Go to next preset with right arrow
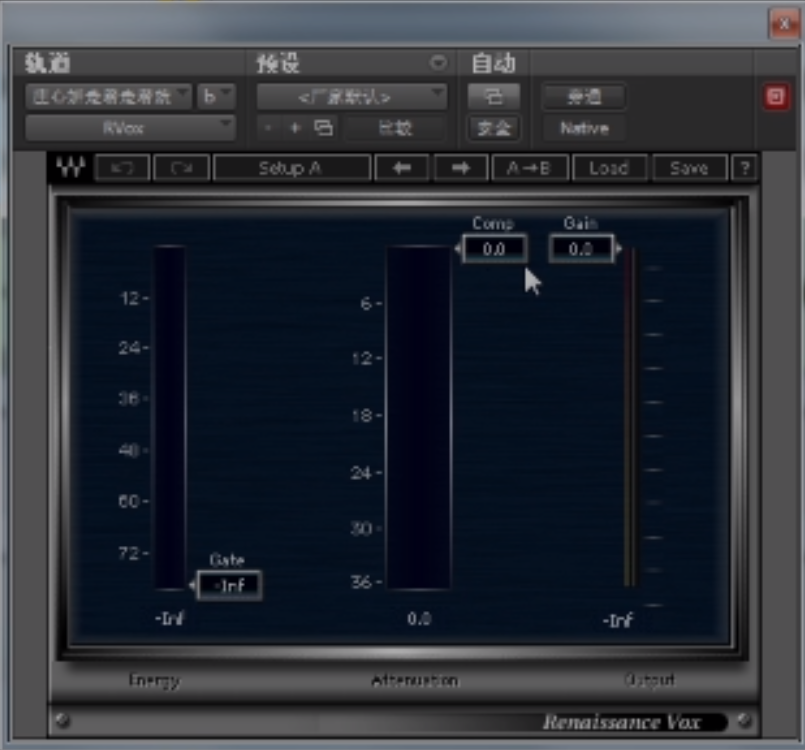805x750 pixels. coord(460,168)
